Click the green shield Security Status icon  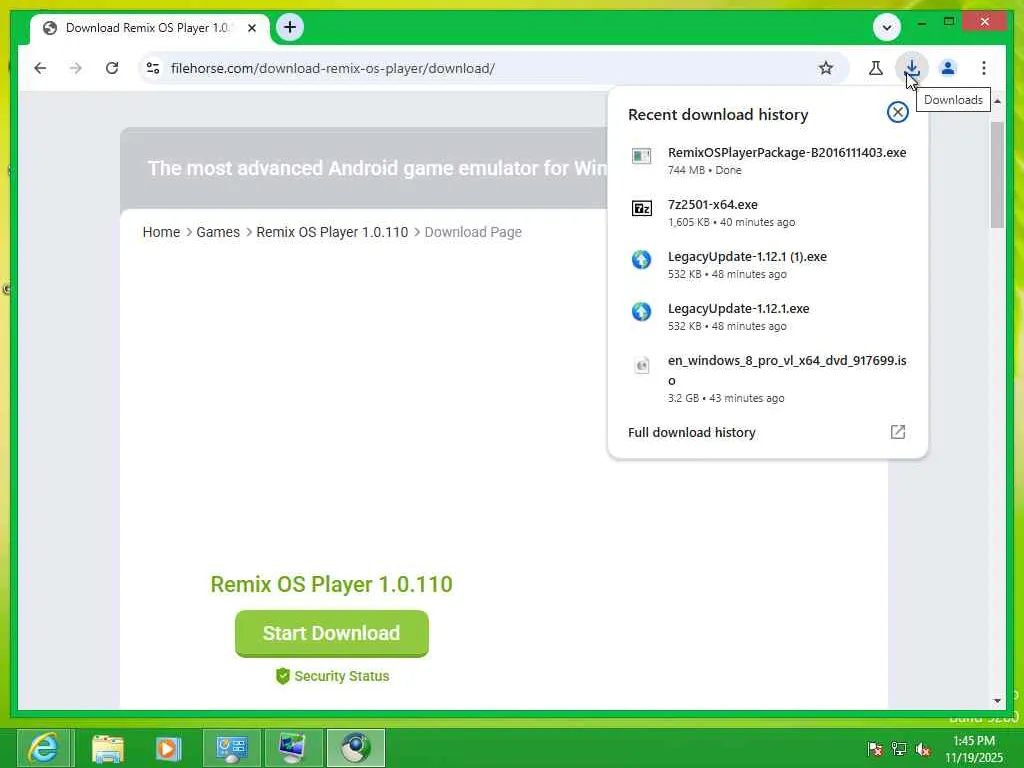click(282, 676)
